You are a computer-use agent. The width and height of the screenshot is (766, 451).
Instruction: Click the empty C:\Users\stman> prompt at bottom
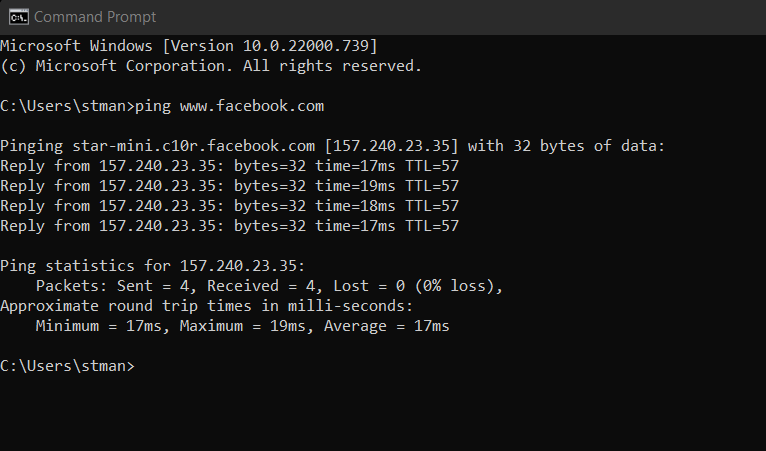click(66, 366)
